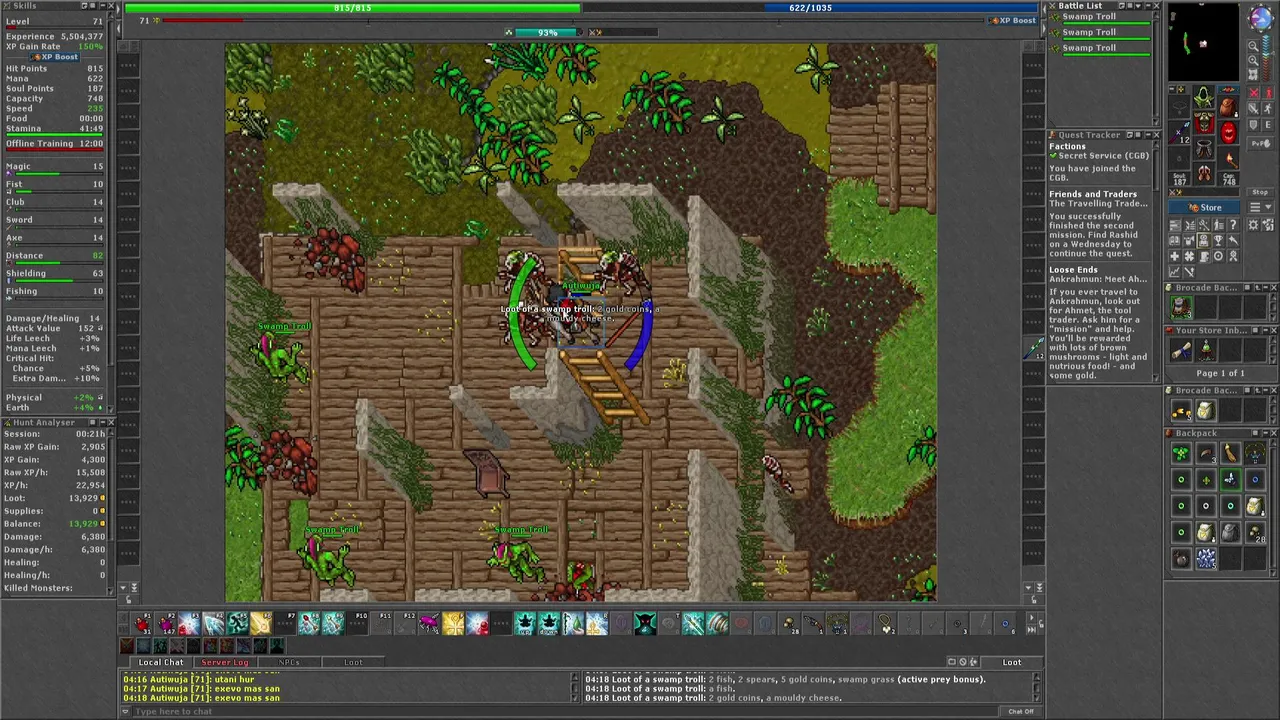Screen dimensions: 1280x720
Task: Open the gear settings icon
Action: [x=1252, y=224]
